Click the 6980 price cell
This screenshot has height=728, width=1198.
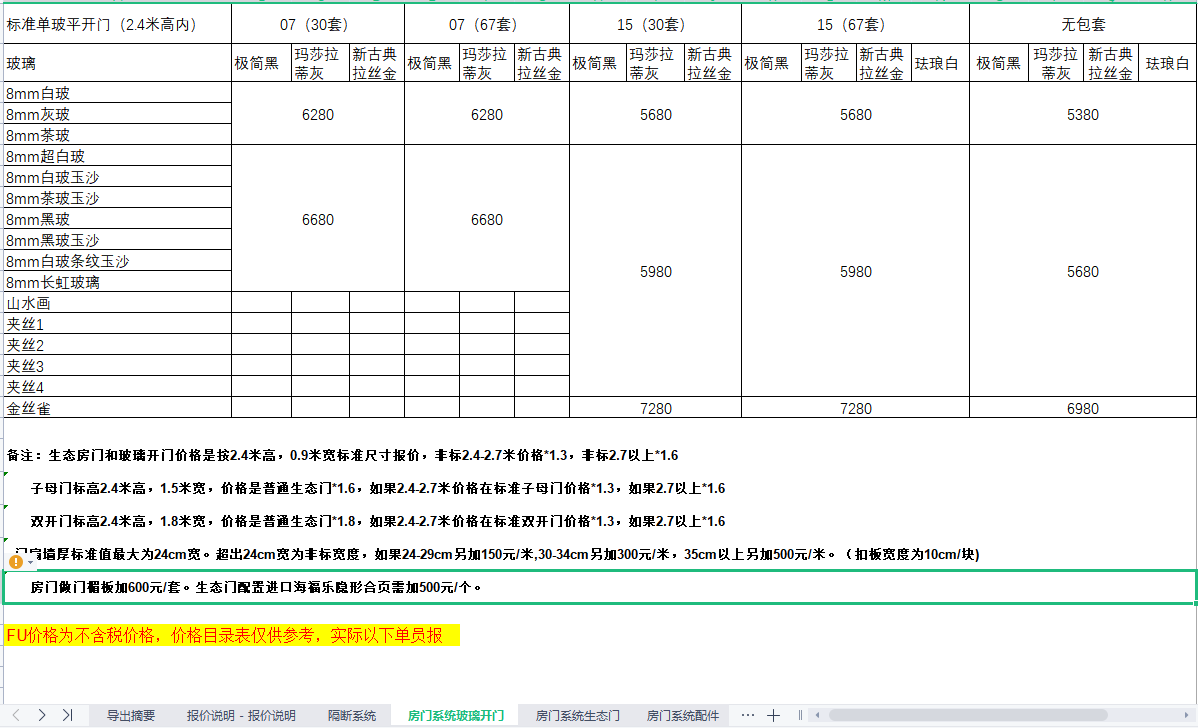1082,408
